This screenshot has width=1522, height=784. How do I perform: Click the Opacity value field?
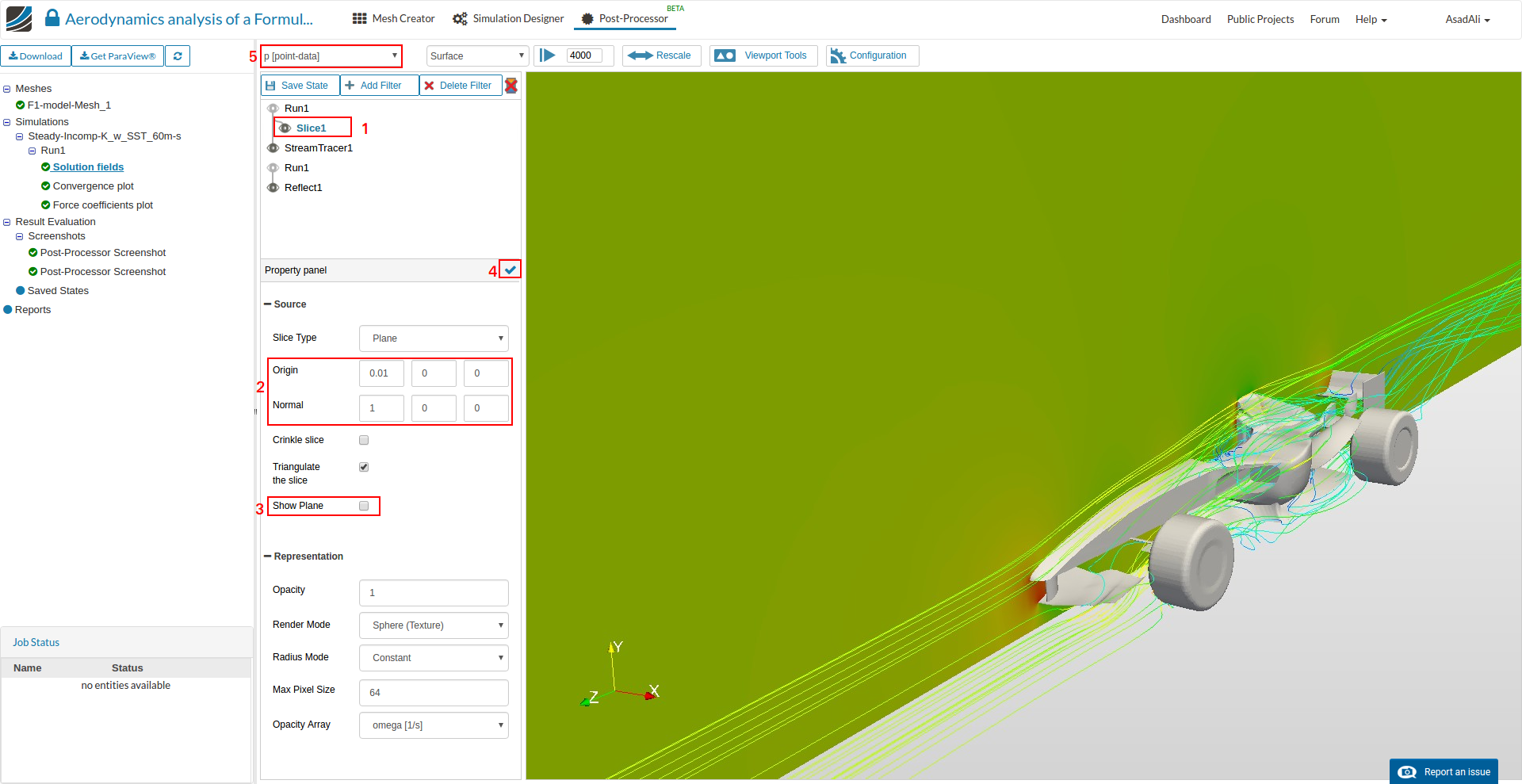tap(434, 593)
